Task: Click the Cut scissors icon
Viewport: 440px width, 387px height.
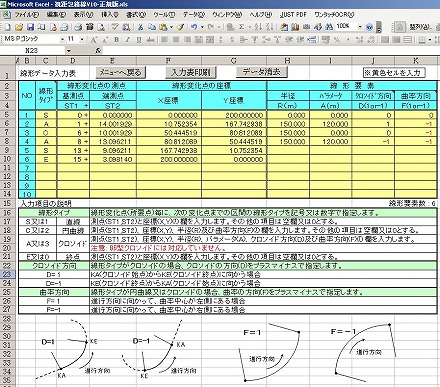Action: (141, 27)
